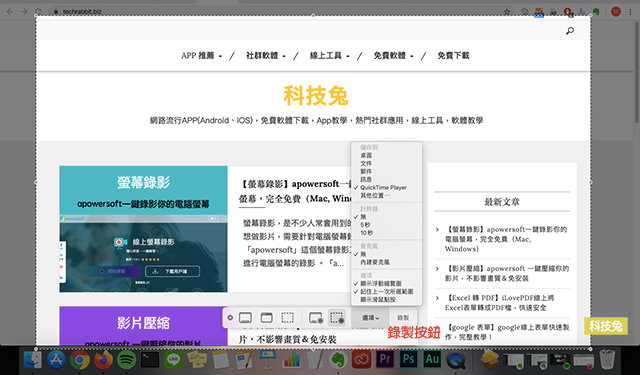Expand 社群軟體 nav dropdown
640x375 pixels.
point(266,55)
